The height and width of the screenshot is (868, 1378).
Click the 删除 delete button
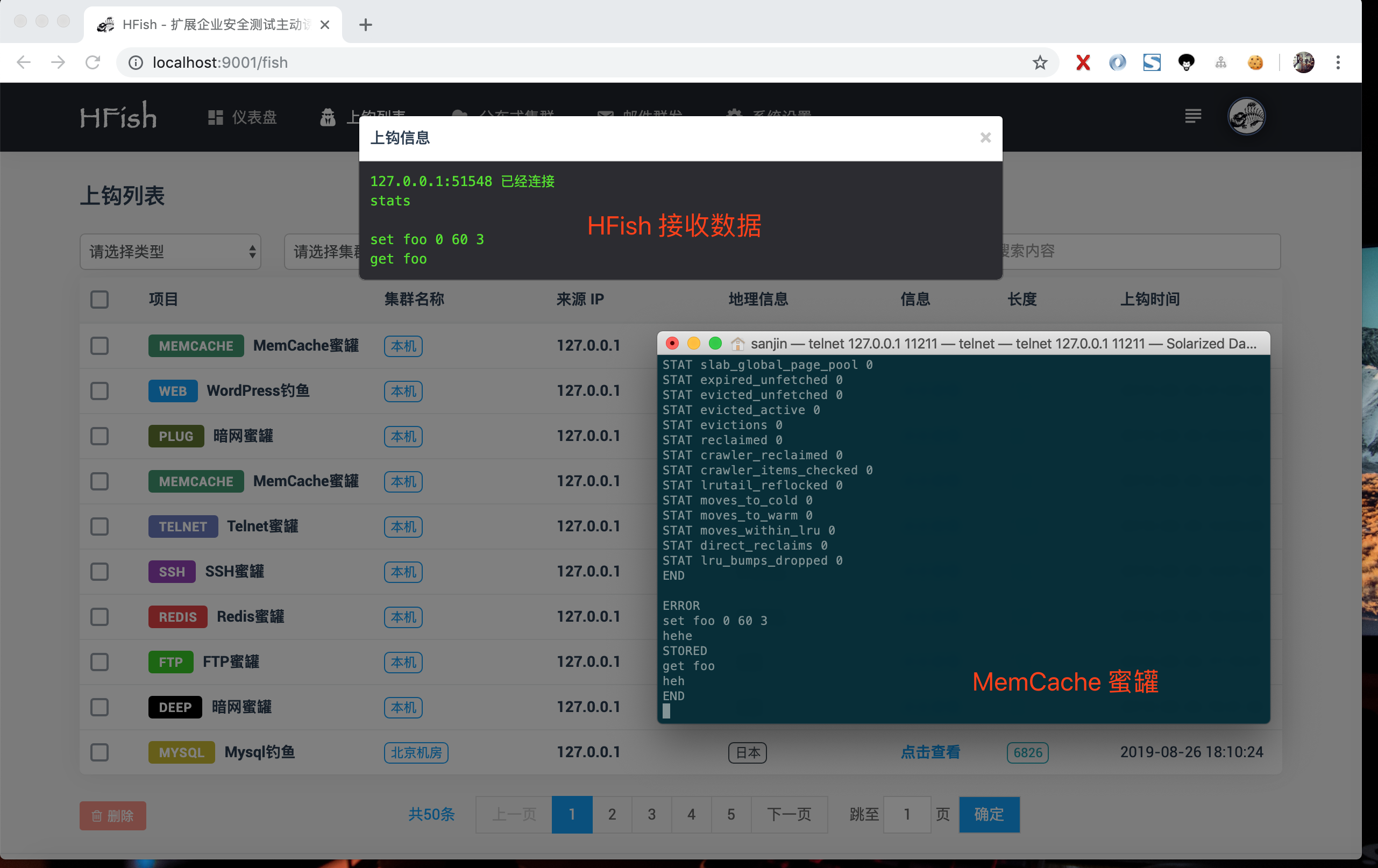[113, 815]
